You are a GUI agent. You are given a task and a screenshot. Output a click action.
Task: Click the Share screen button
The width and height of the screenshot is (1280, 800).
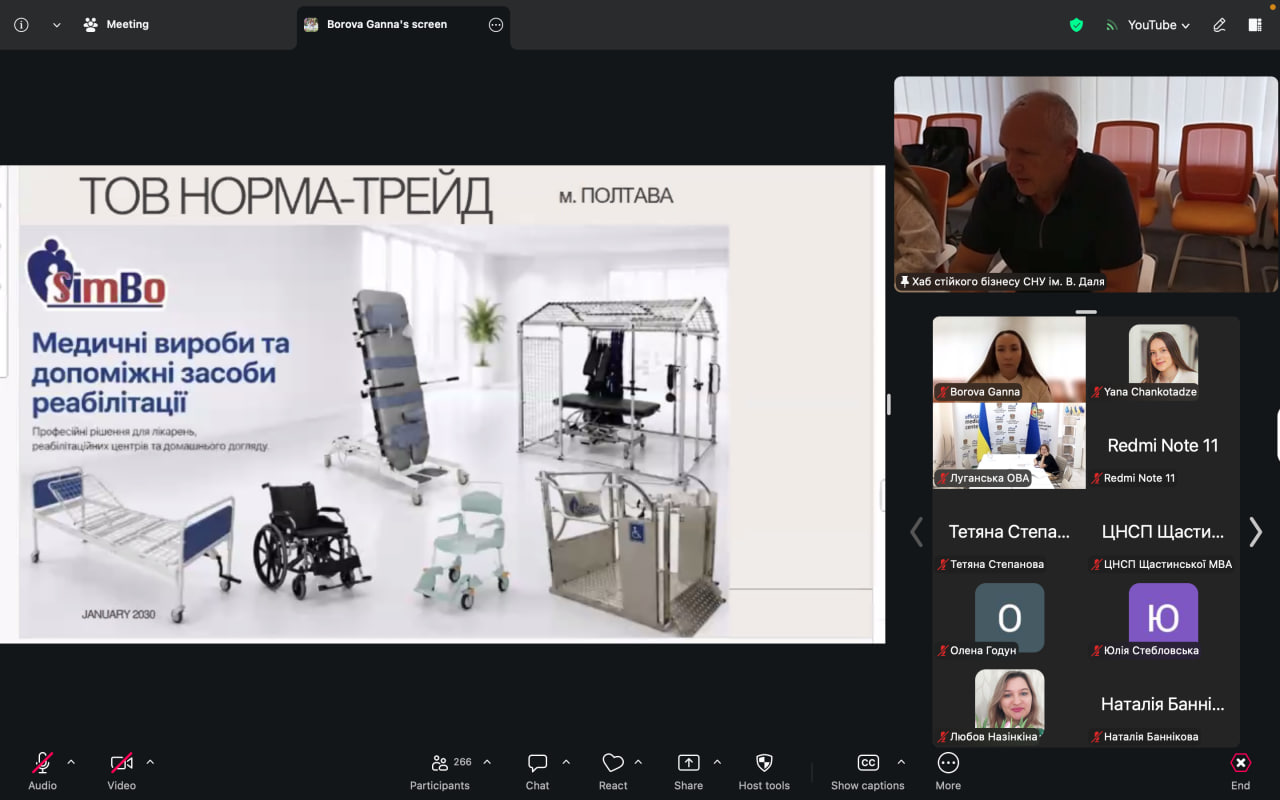pos(688,771)
